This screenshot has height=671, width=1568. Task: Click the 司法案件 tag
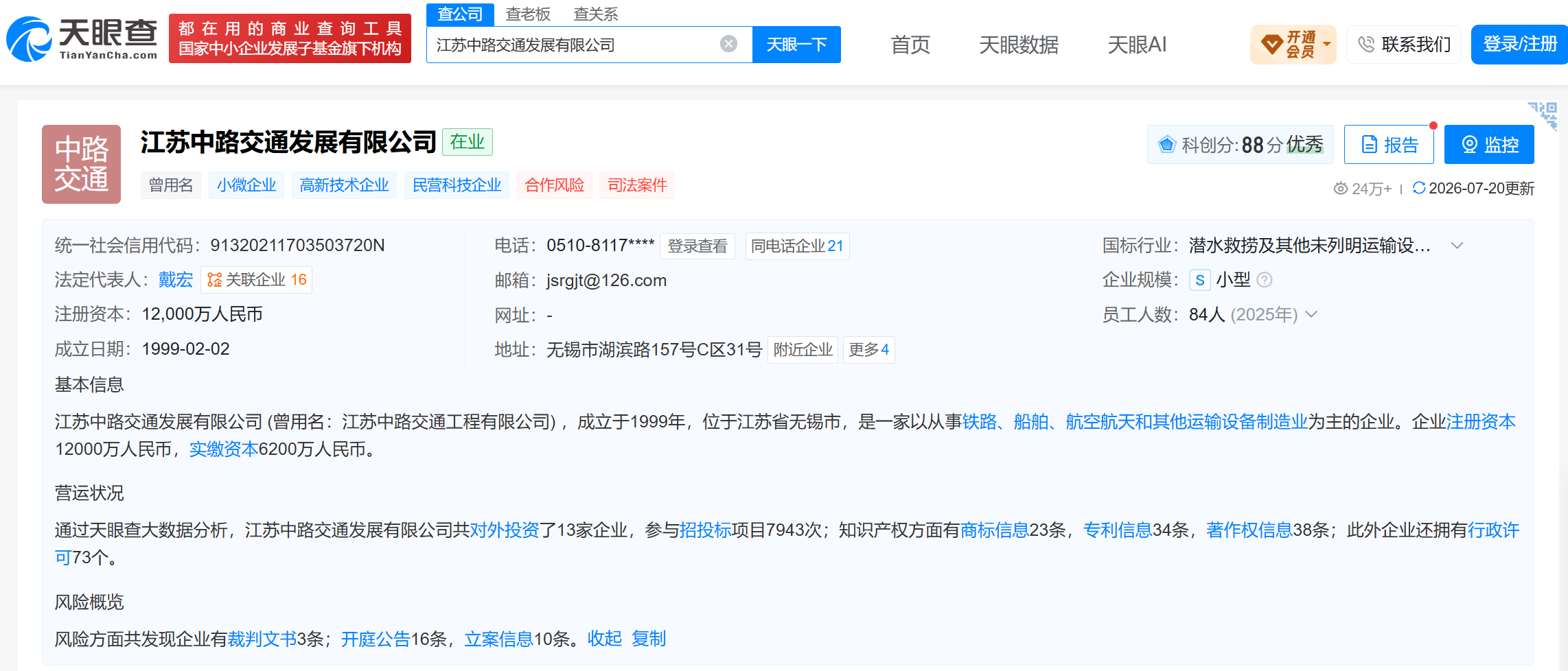tap(637, 185)
